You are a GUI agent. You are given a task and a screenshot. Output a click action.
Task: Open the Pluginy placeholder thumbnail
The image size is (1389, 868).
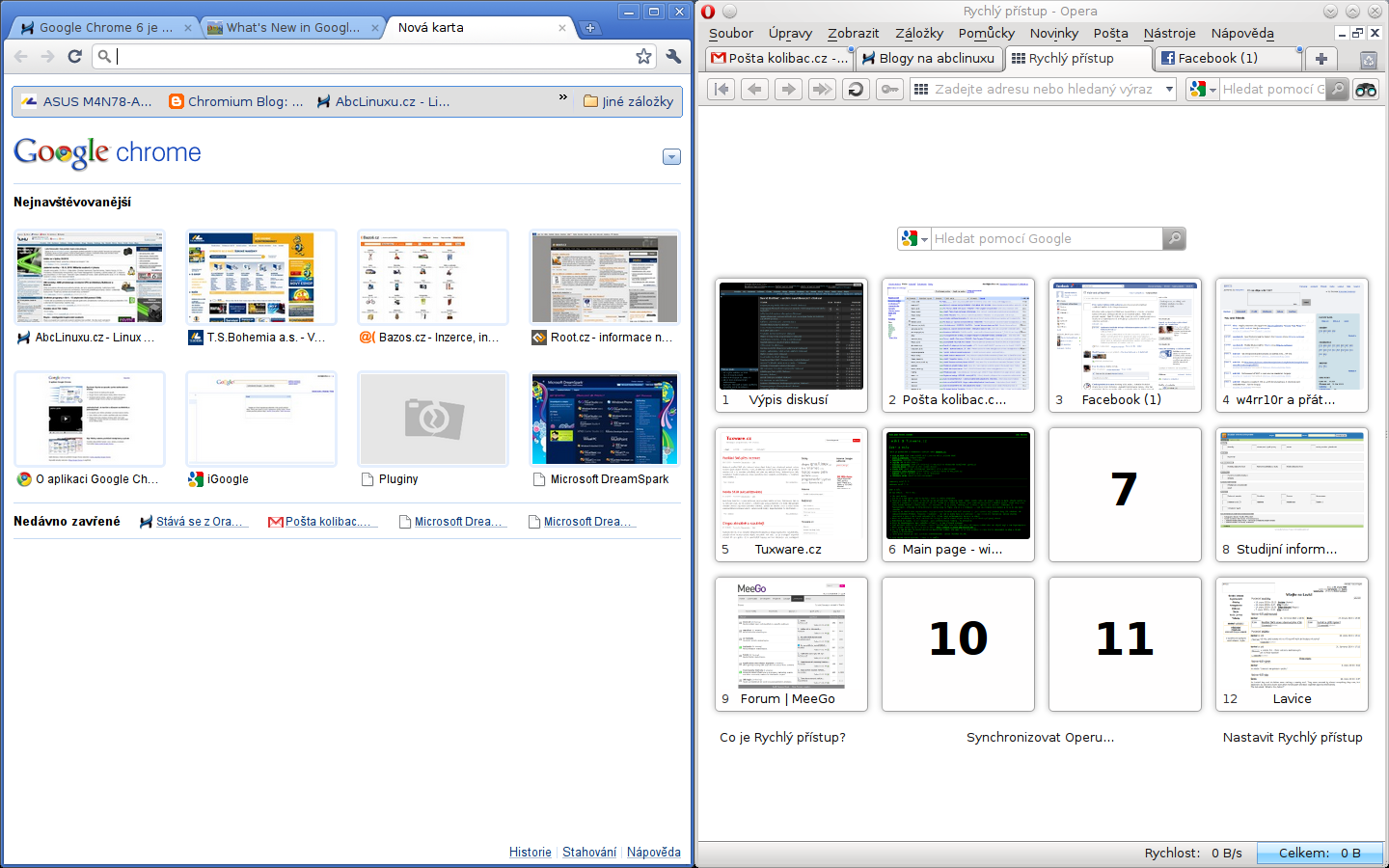[433, 419]
